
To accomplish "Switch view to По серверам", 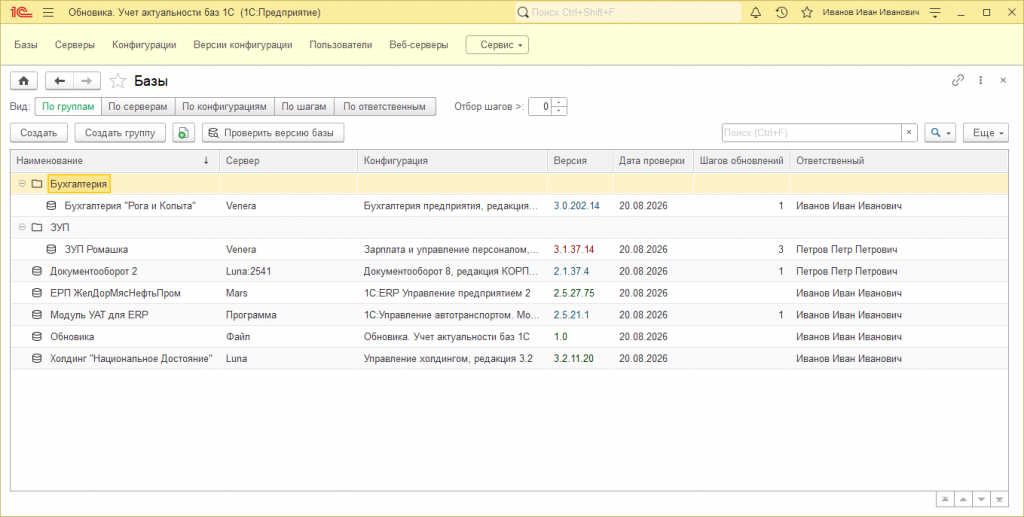I will [138, 106].
